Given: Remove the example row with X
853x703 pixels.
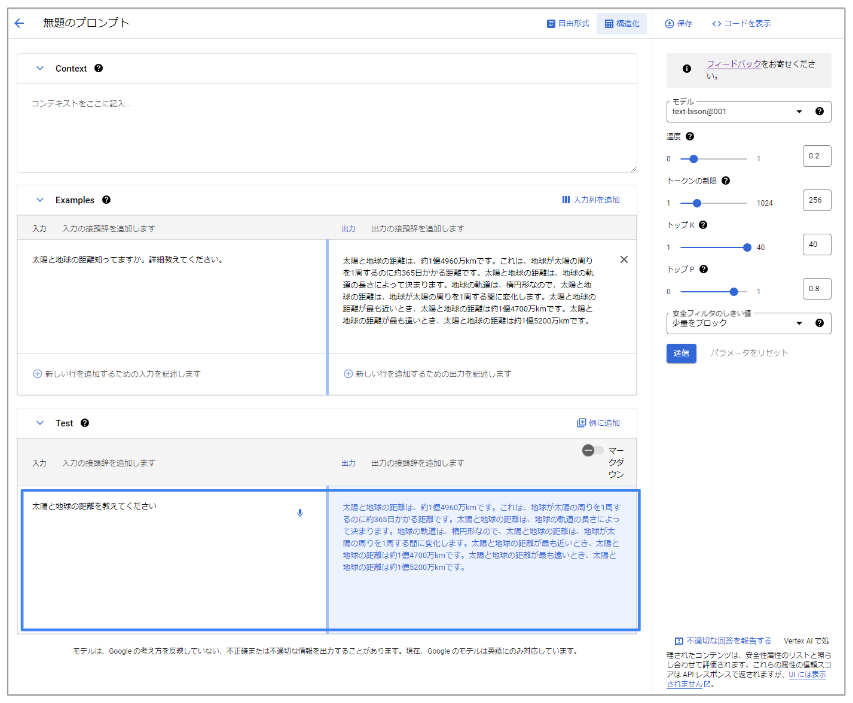Looking at the screenshot, I should [x=624, y=260].
